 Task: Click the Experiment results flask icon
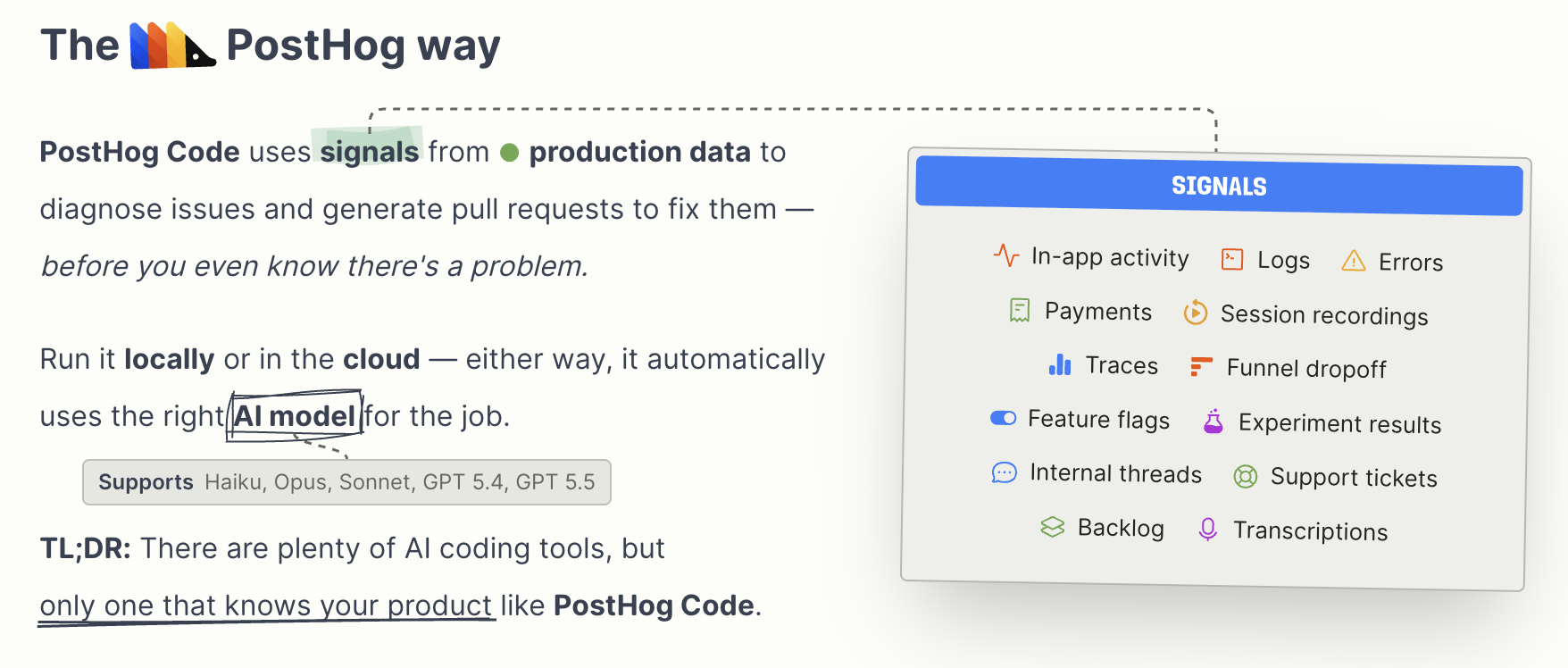tap(1213, 422)
